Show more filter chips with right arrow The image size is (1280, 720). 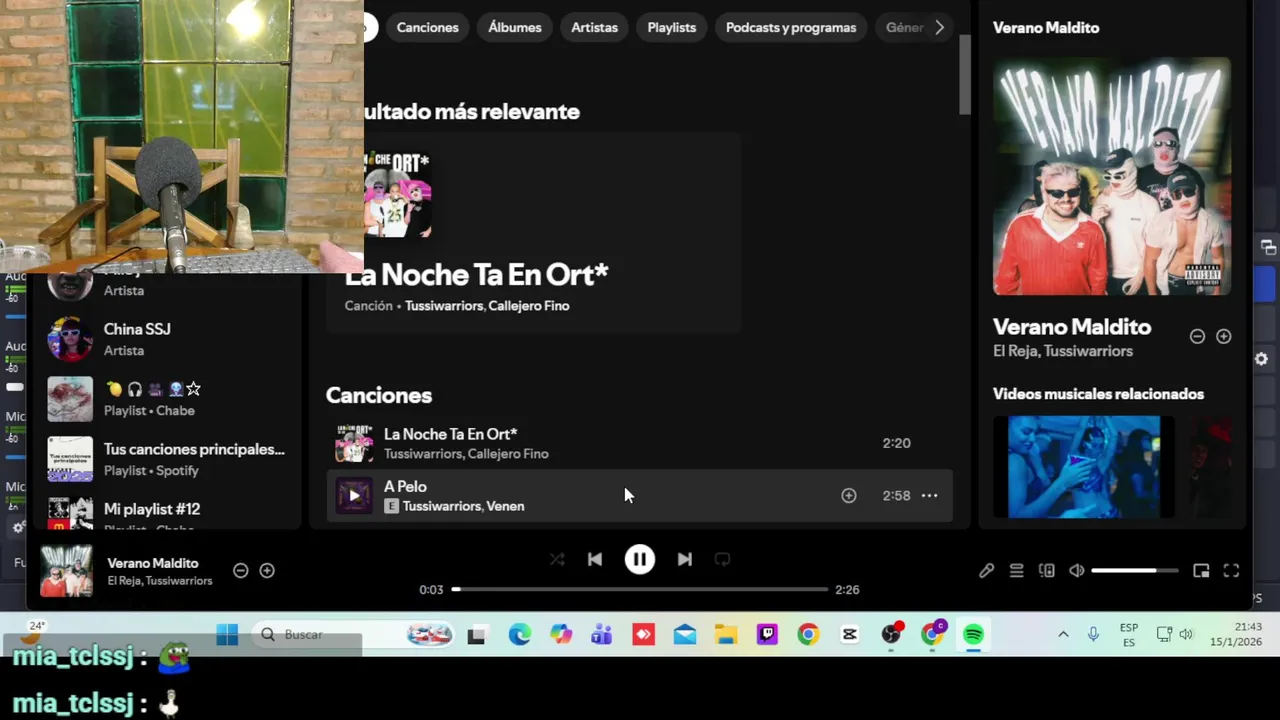tap(939, 27)
